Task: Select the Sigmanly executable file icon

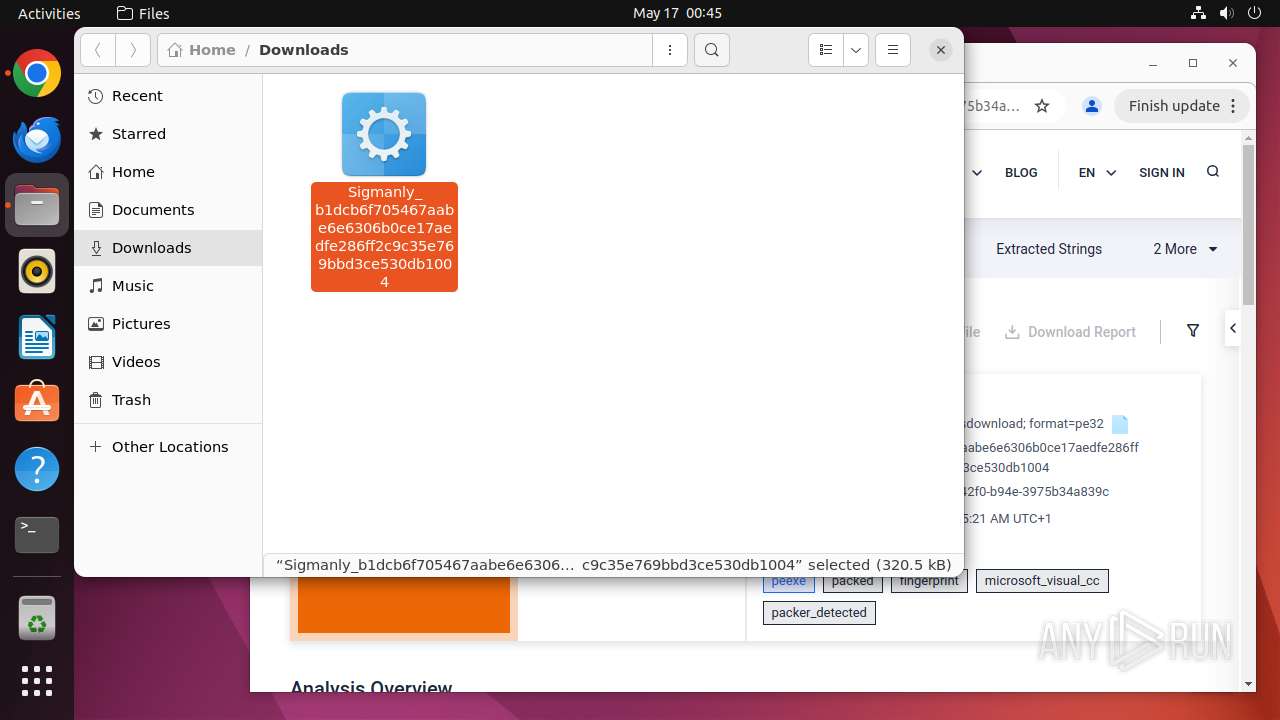Action: click(x=384, y=134)
